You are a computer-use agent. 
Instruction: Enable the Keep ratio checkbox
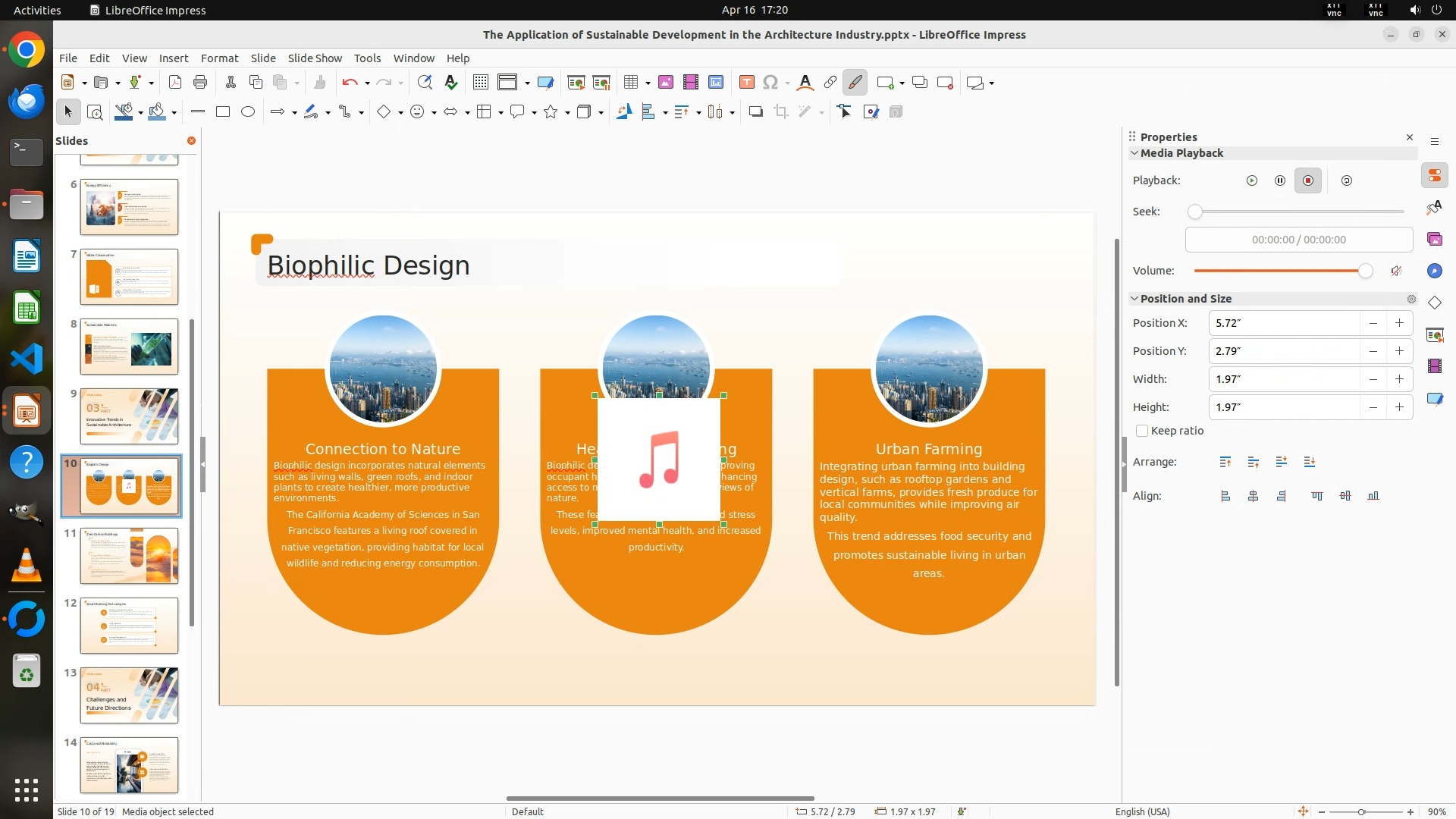[1142, 431]
